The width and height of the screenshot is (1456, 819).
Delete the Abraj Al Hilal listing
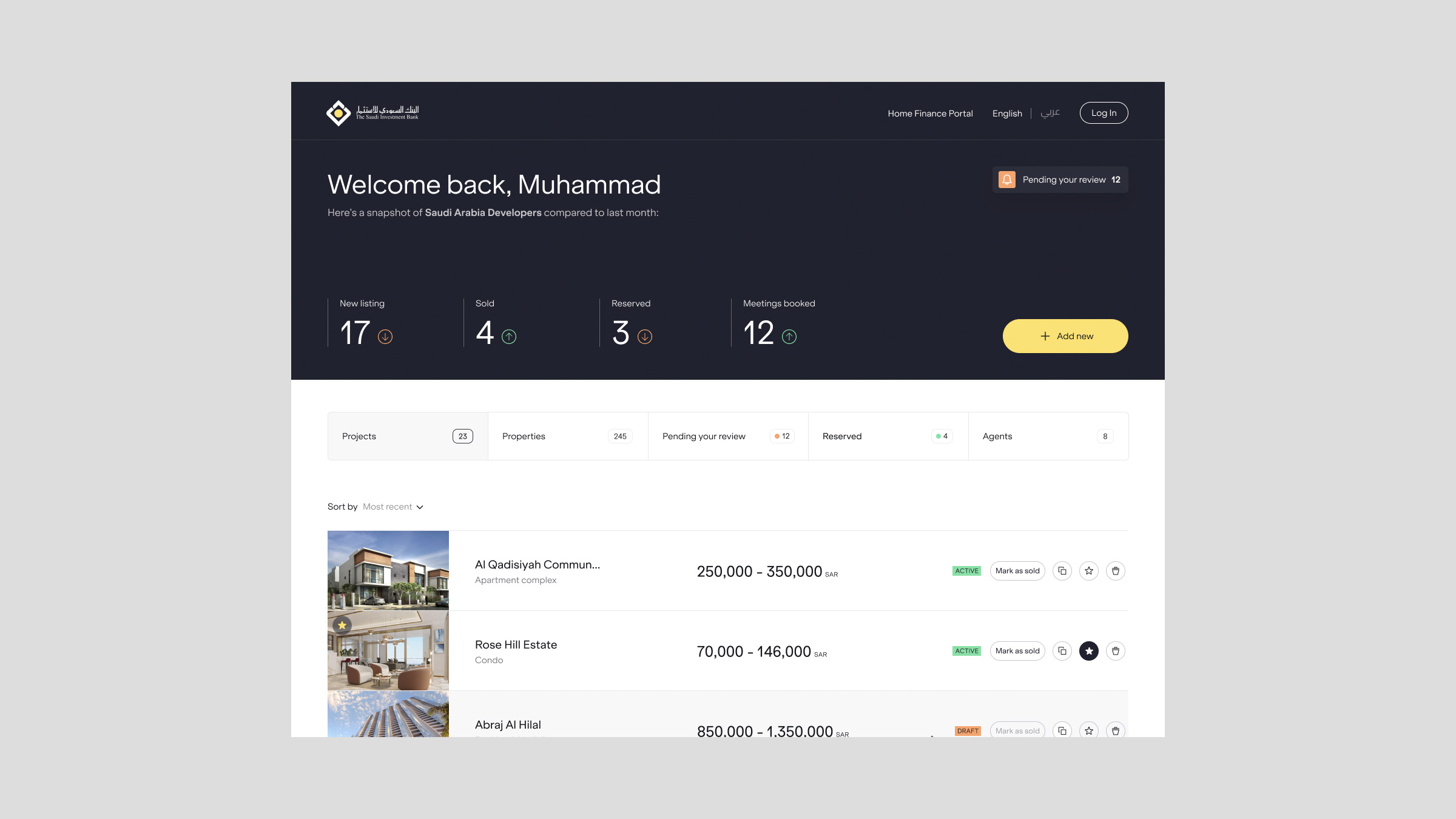click(1116, 730)
